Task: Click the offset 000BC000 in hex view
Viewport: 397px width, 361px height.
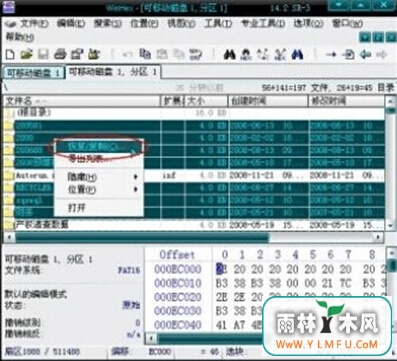Action: click(178, 269)
